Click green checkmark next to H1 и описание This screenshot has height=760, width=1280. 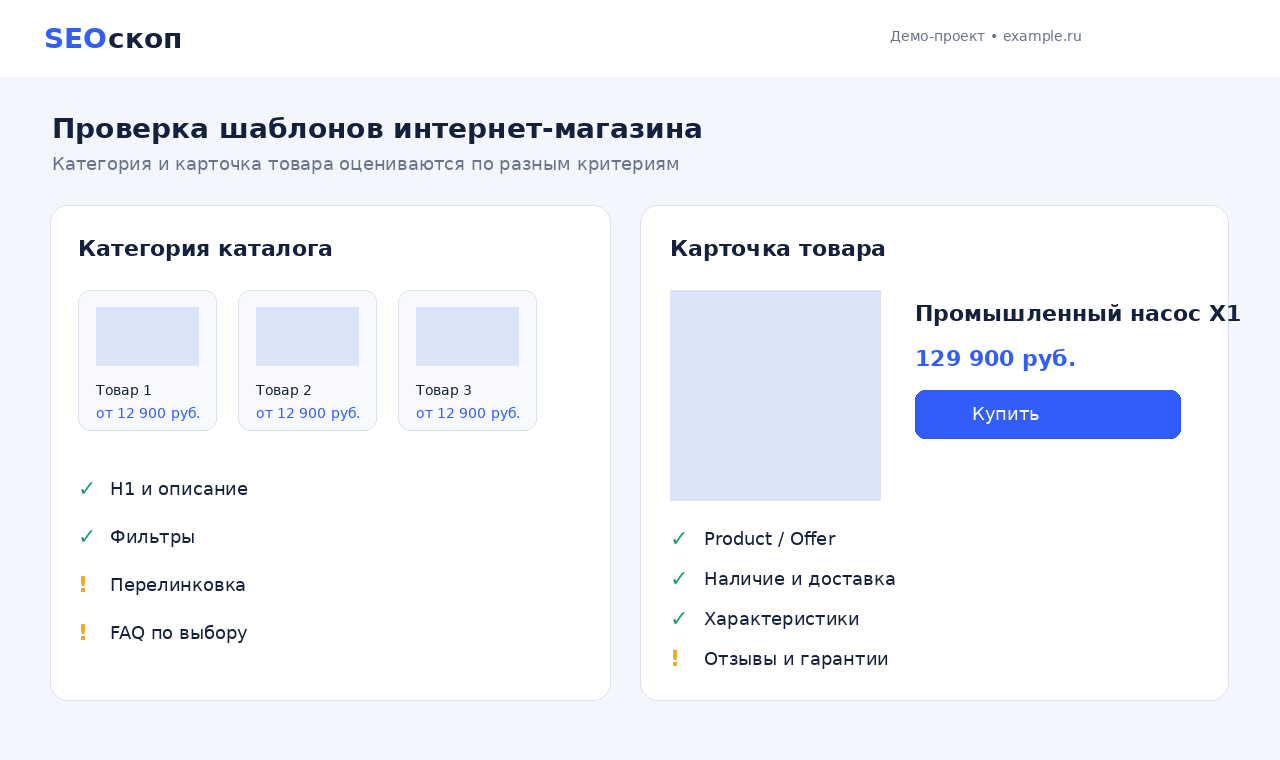(x=86, y=489)
